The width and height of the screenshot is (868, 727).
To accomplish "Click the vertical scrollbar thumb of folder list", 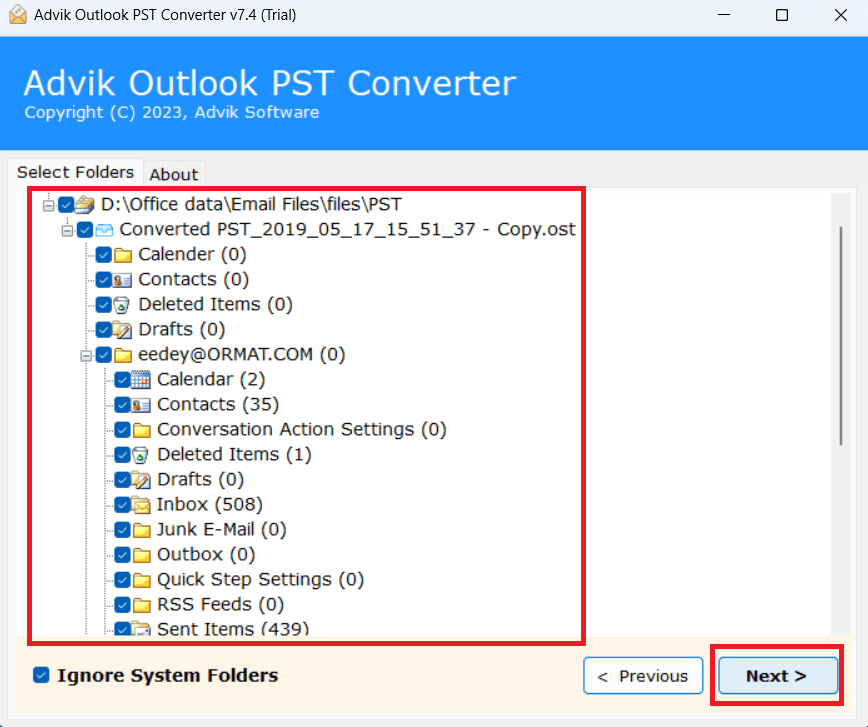I will click(841, 336).
